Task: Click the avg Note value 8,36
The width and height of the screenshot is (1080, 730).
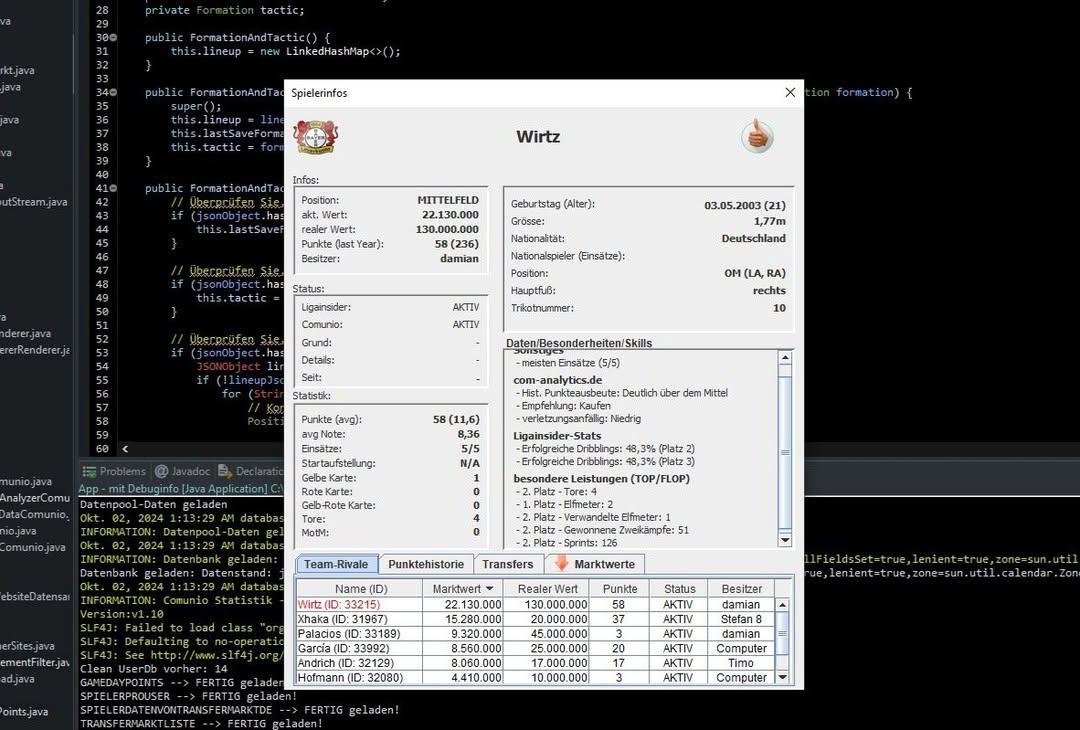Action: pyautogui.click(x=468, y=434)
